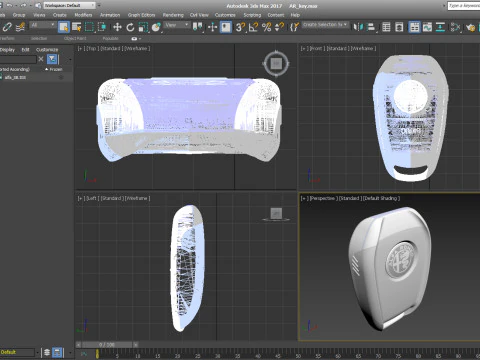The width and height of the screenshot is (480, 360).
Task: Select the Link tool in the toolbar
Action: 7,27
